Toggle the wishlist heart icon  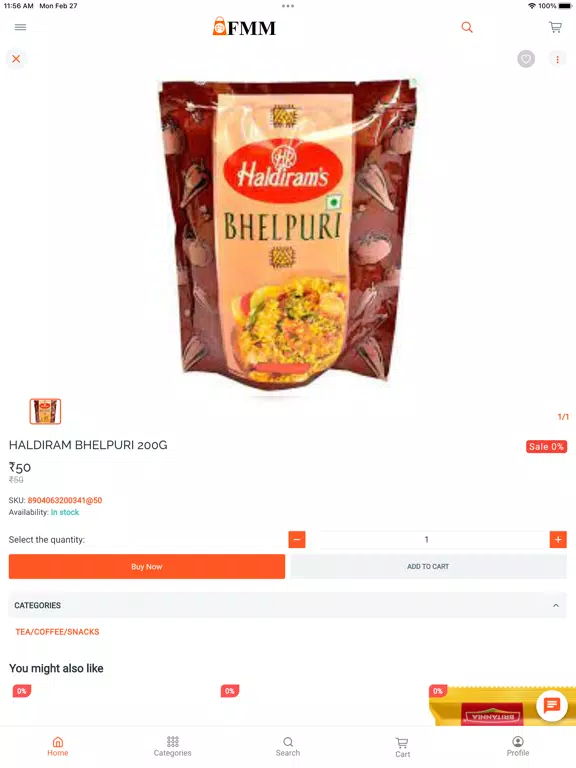526,59
